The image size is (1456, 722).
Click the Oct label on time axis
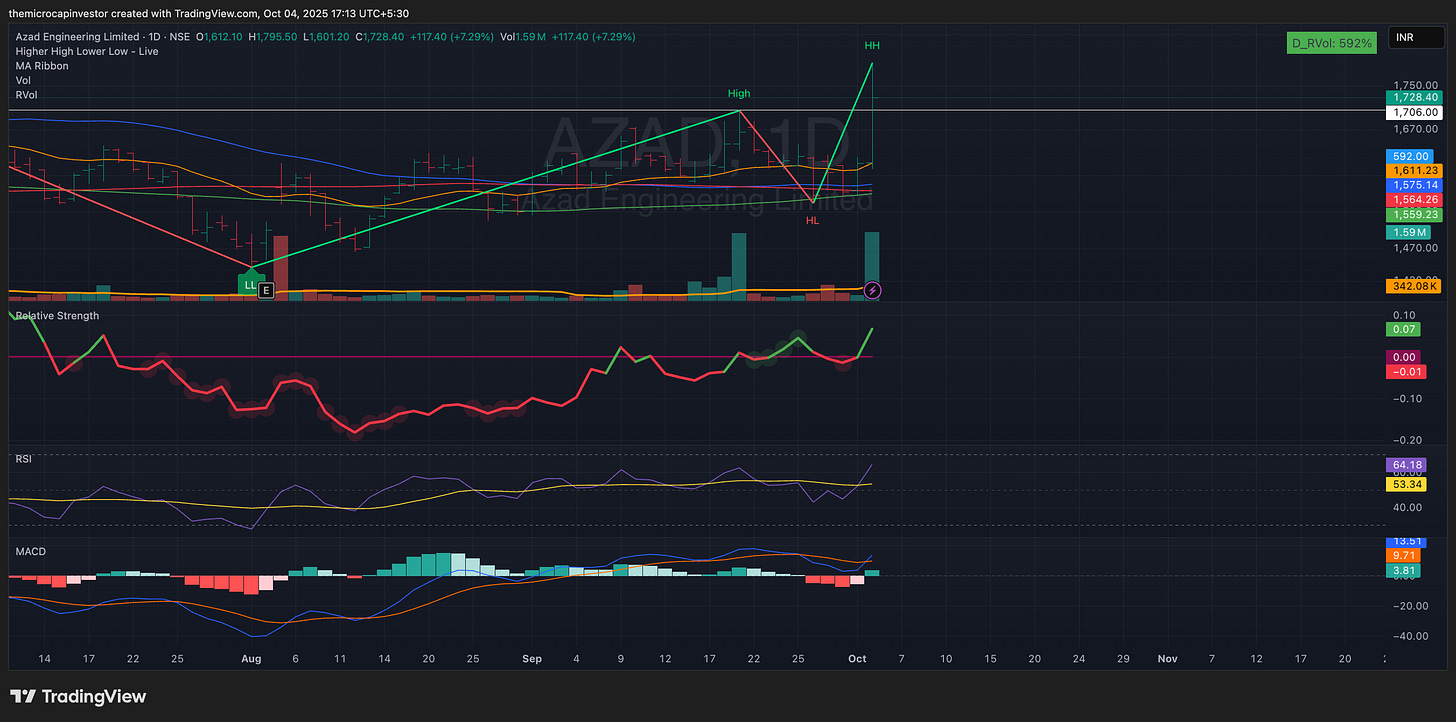click(858, 659)
